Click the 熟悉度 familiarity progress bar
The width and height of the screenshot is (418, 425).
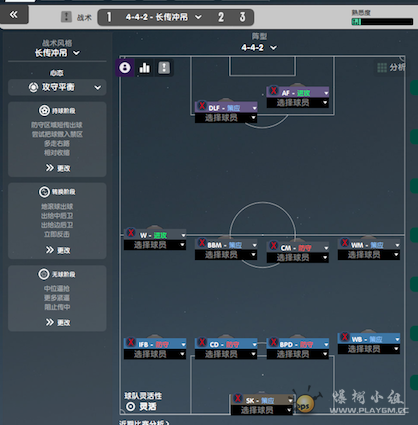point(382,22)
